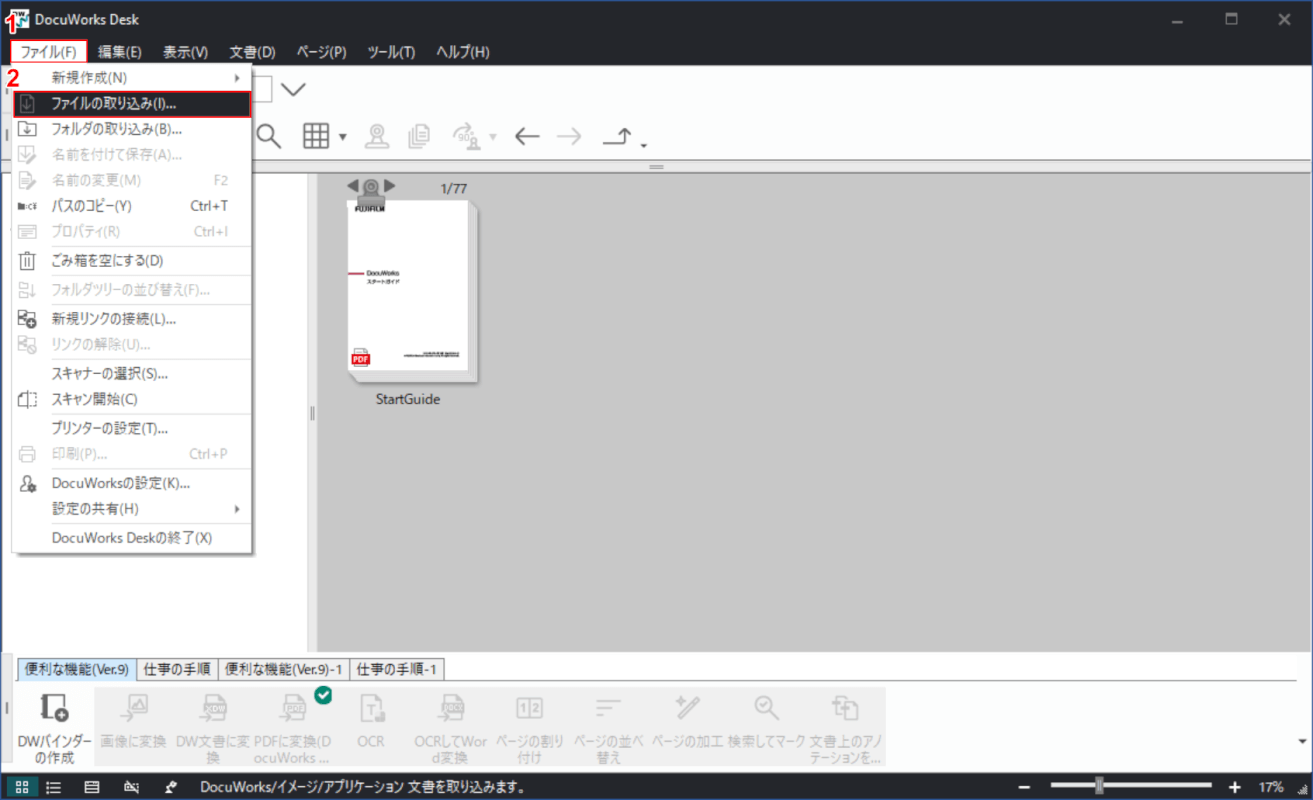Screen dimensions: 1313x800
Task: Expand tool bar overflow arrow at right
Action: (1302, 741)
